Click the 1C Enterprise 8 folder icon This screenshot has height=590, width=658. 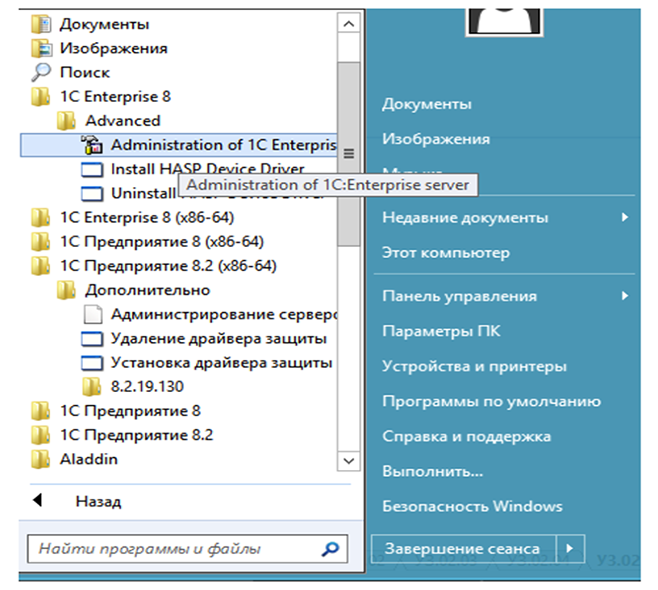click(41, 97)
